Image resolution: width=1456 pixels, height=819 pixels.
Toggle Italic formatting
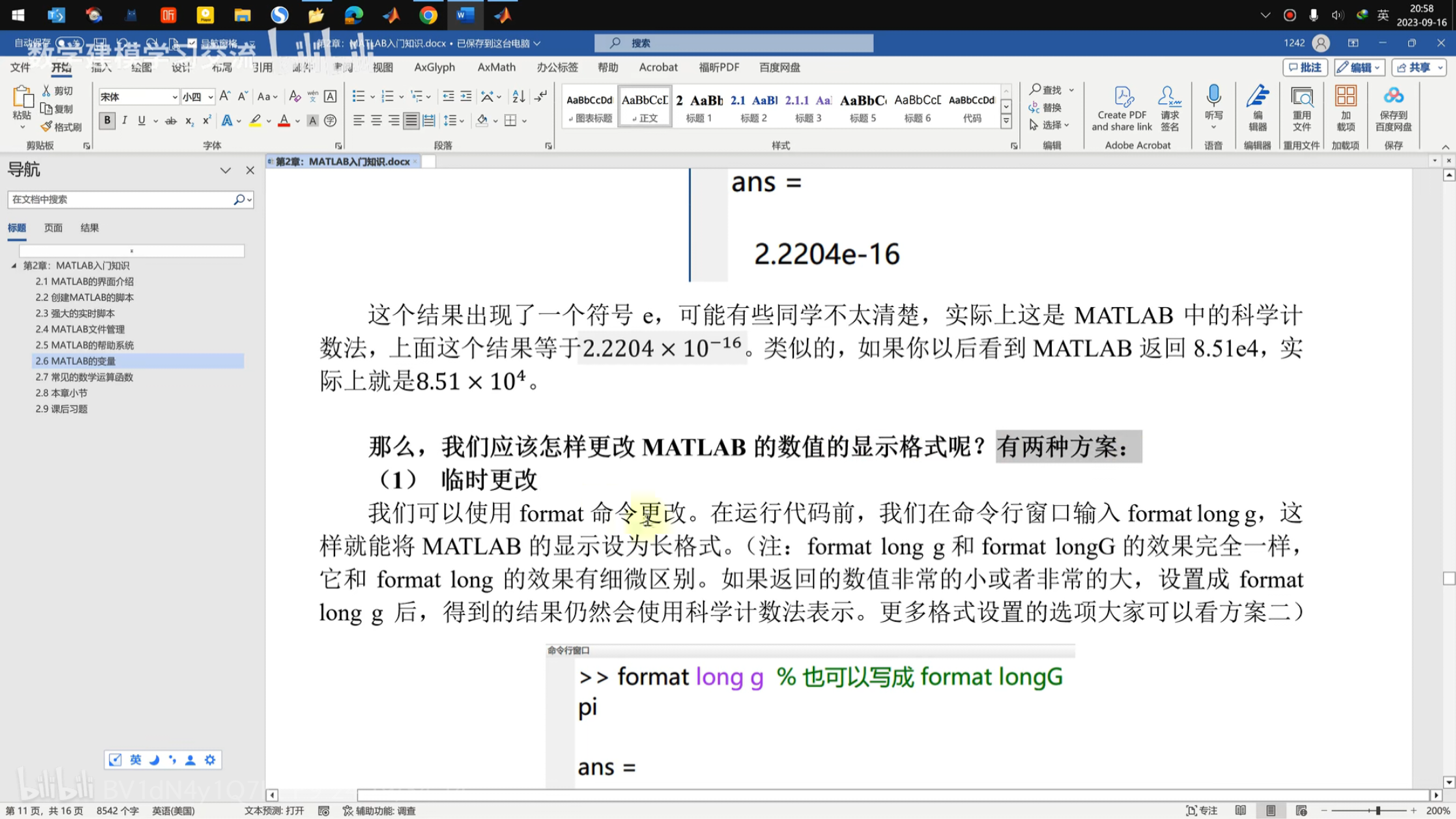click(x=124, y=121)
